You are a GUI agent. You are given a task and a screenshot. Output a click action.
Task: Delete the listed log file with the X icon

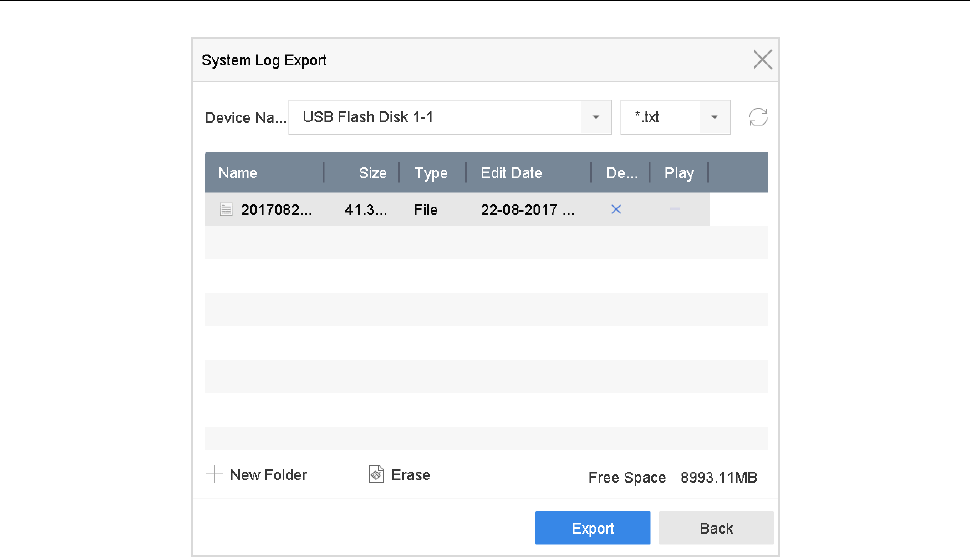point(616,210)
